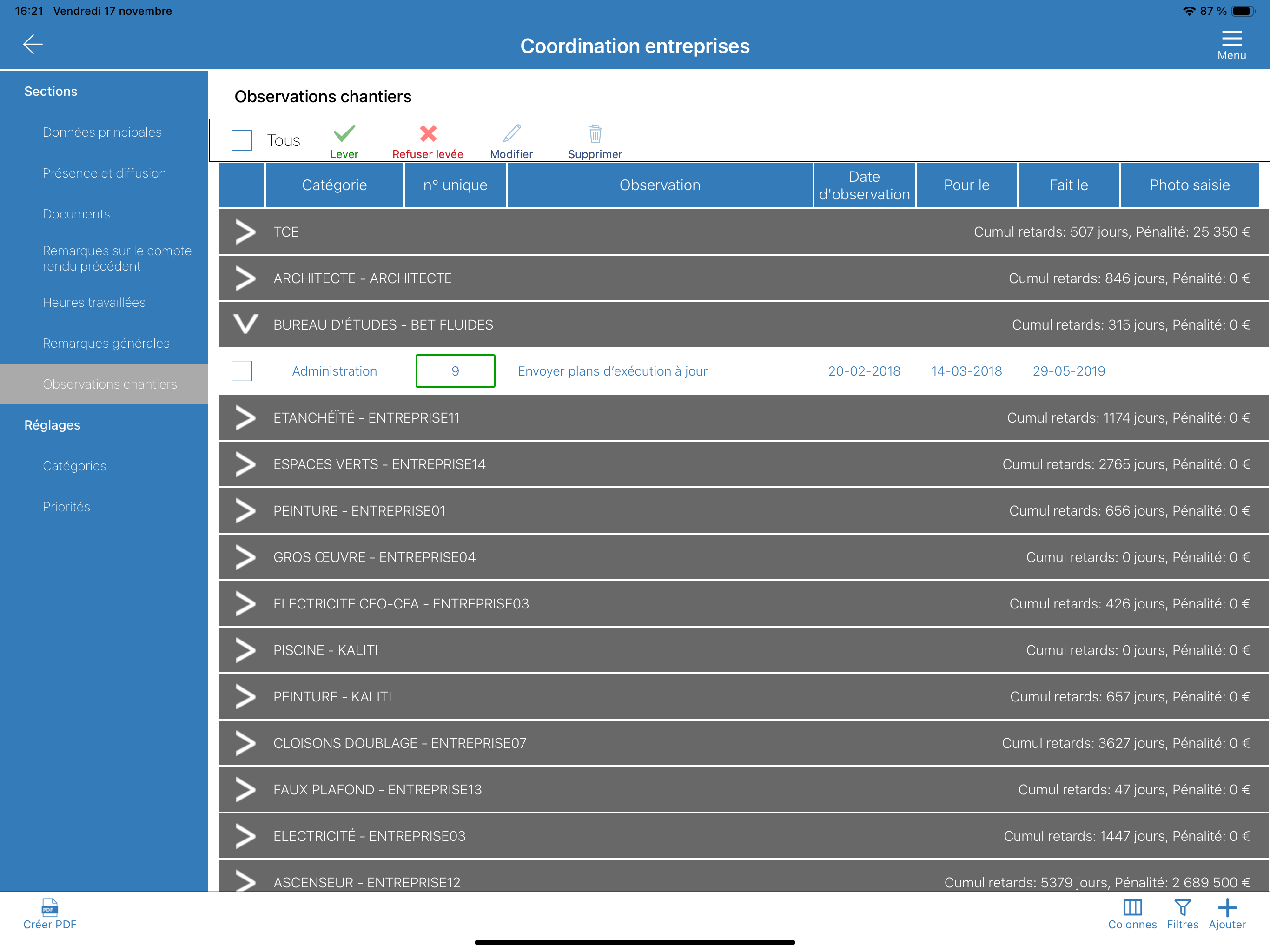
Task: Tap the Créer PDF icon
Action: point(50,908)
